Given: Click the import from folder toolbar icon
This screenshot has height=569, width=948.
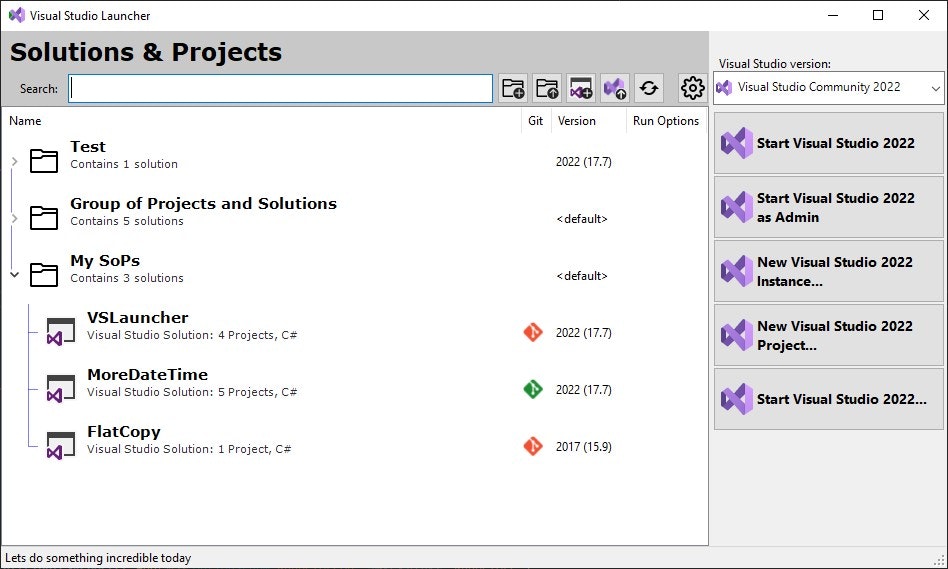Looking at the screenshot, I should point(547,88).
